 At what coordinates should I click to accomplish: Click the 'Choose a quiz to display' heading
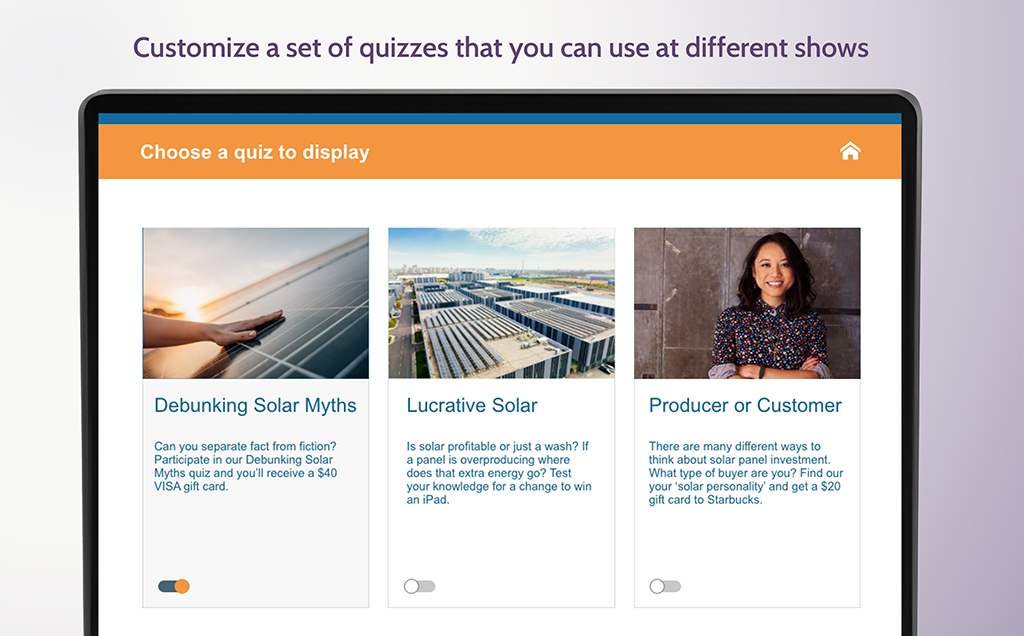[x=255, y=152]
